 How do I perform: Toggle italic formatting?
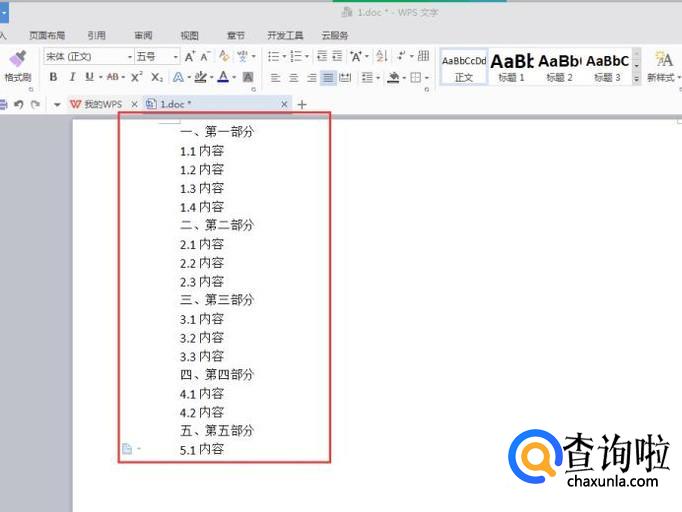point(72,77)
